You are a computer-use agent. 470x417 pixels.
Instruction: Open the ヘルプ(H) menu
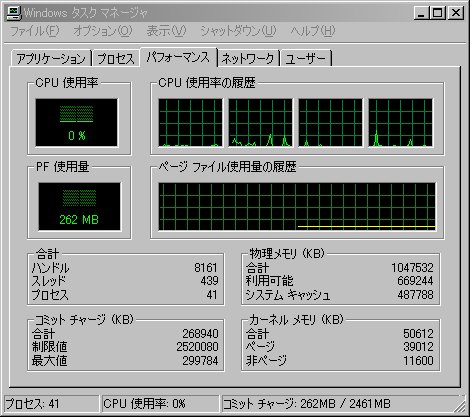point(312,31)
